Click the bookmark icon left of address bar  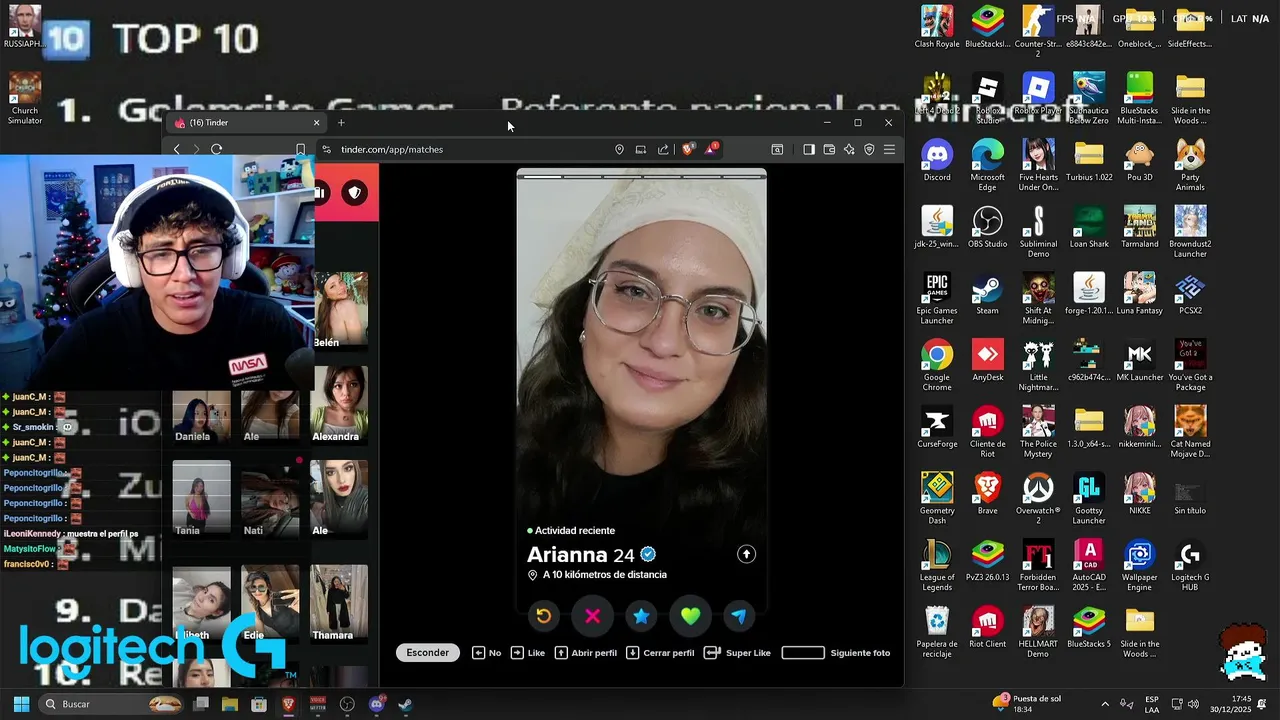(300, 149)
